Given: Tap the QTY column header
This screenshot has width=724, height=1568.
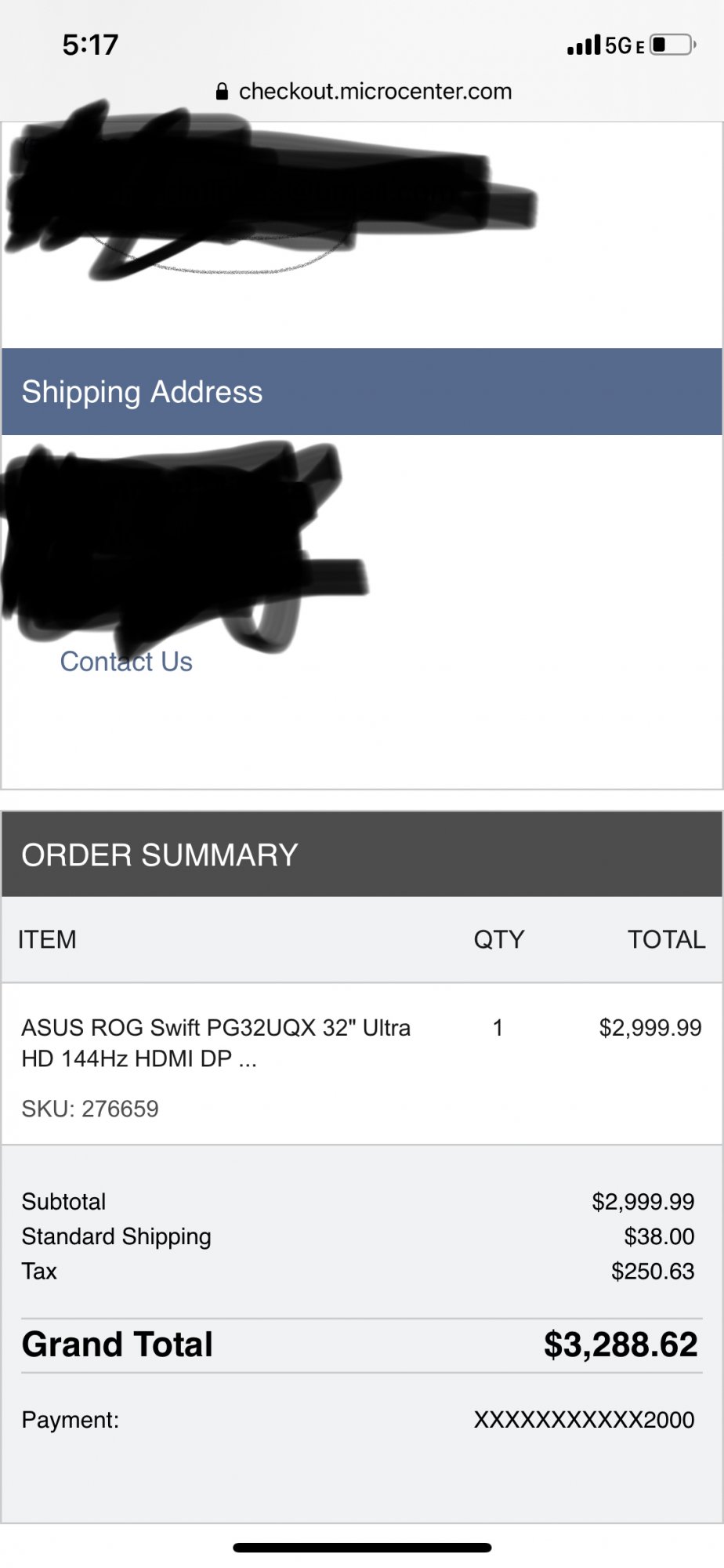Looking at the screenshot, I should (498, 939).
